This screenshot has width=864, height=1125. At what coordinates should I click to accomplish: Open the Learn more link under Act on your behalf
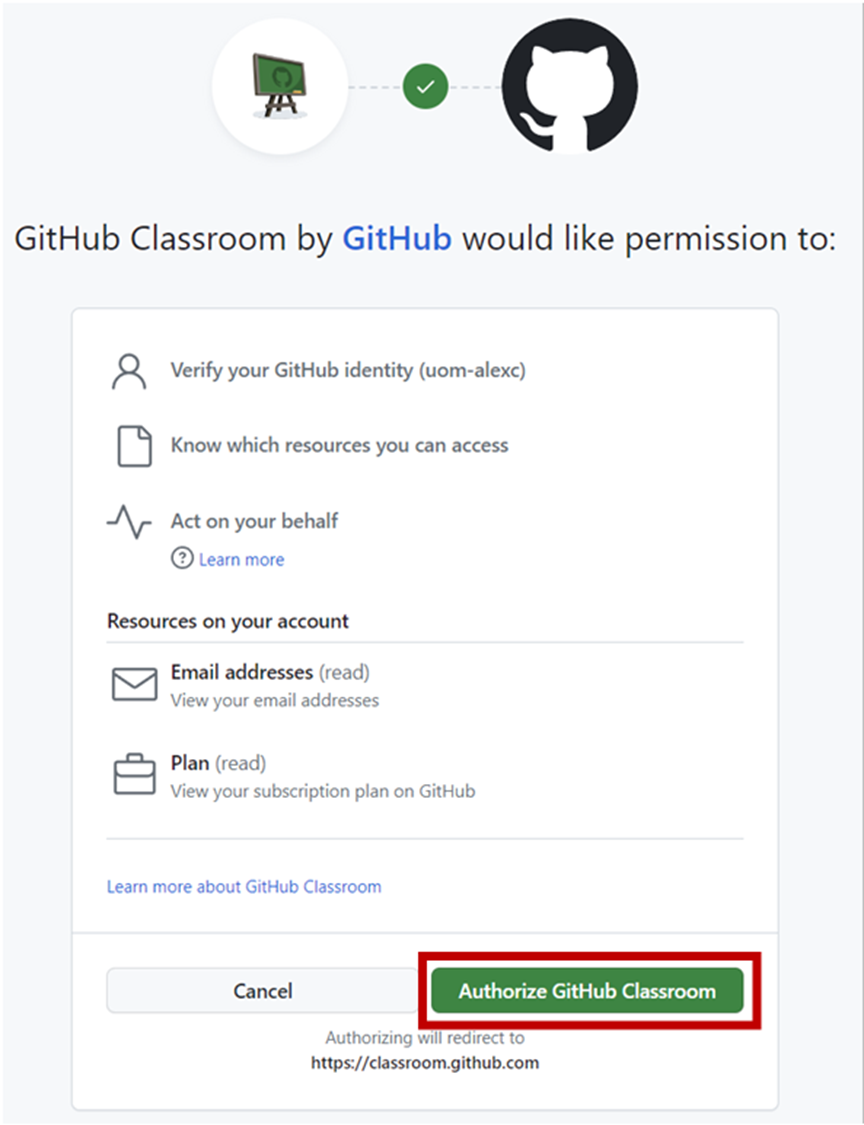241,560
